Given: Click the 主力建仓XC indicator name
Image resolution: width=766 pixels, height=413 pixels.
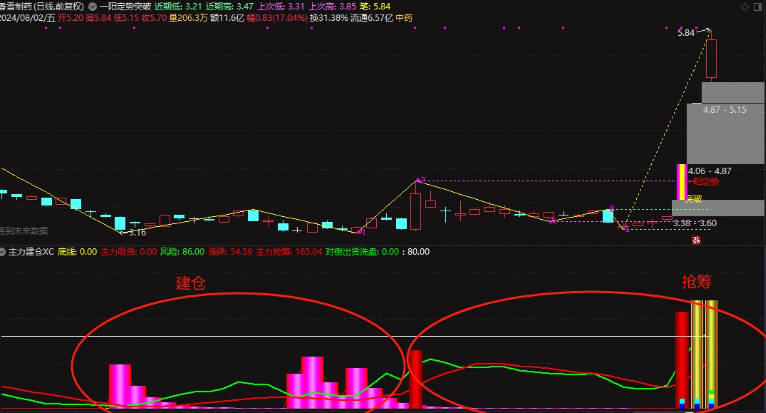Looking at the screenshot, I should click(x=31, y=252).
